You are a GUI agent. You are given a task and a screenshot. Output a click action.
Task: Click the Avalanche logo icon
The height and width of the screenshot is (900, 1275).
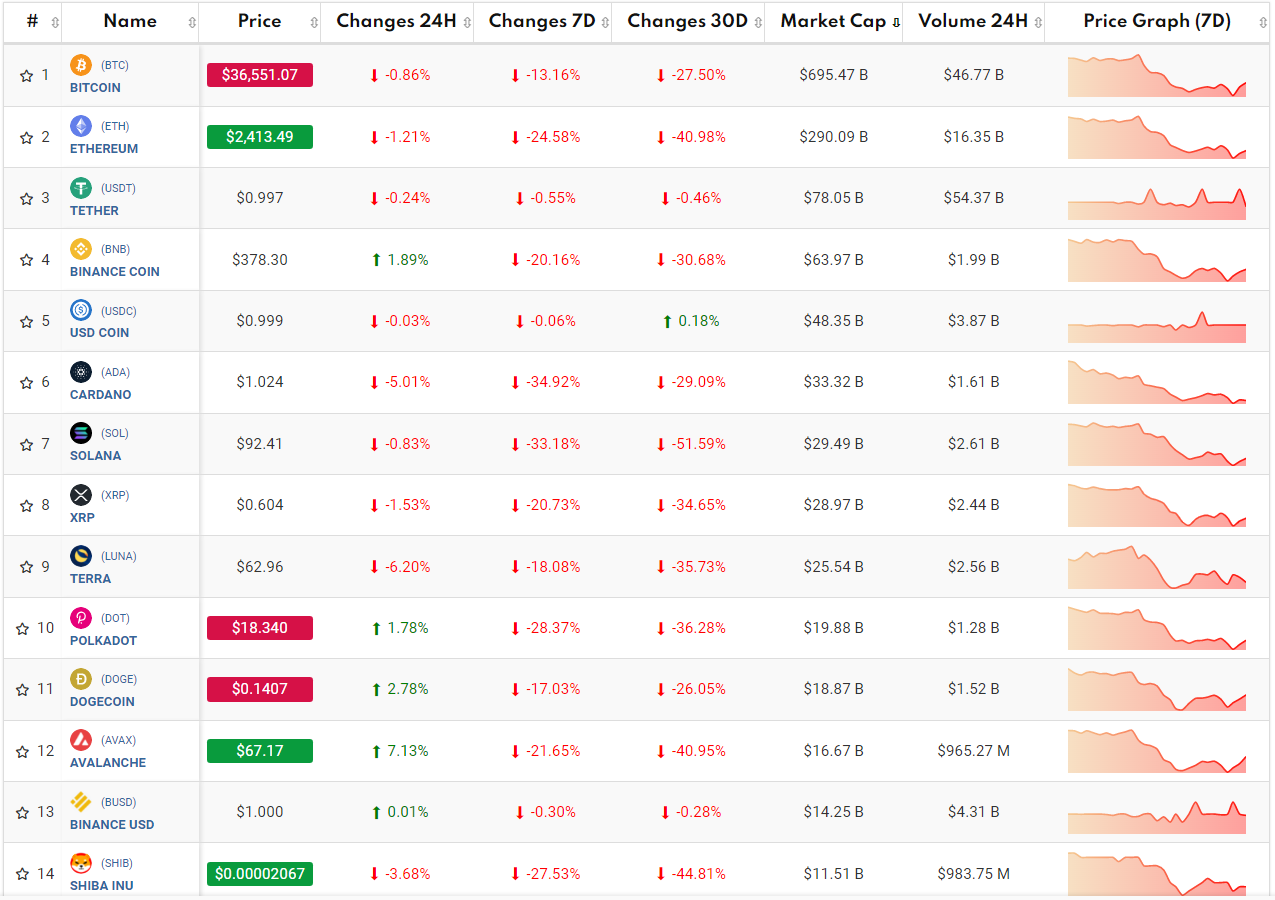81,740
